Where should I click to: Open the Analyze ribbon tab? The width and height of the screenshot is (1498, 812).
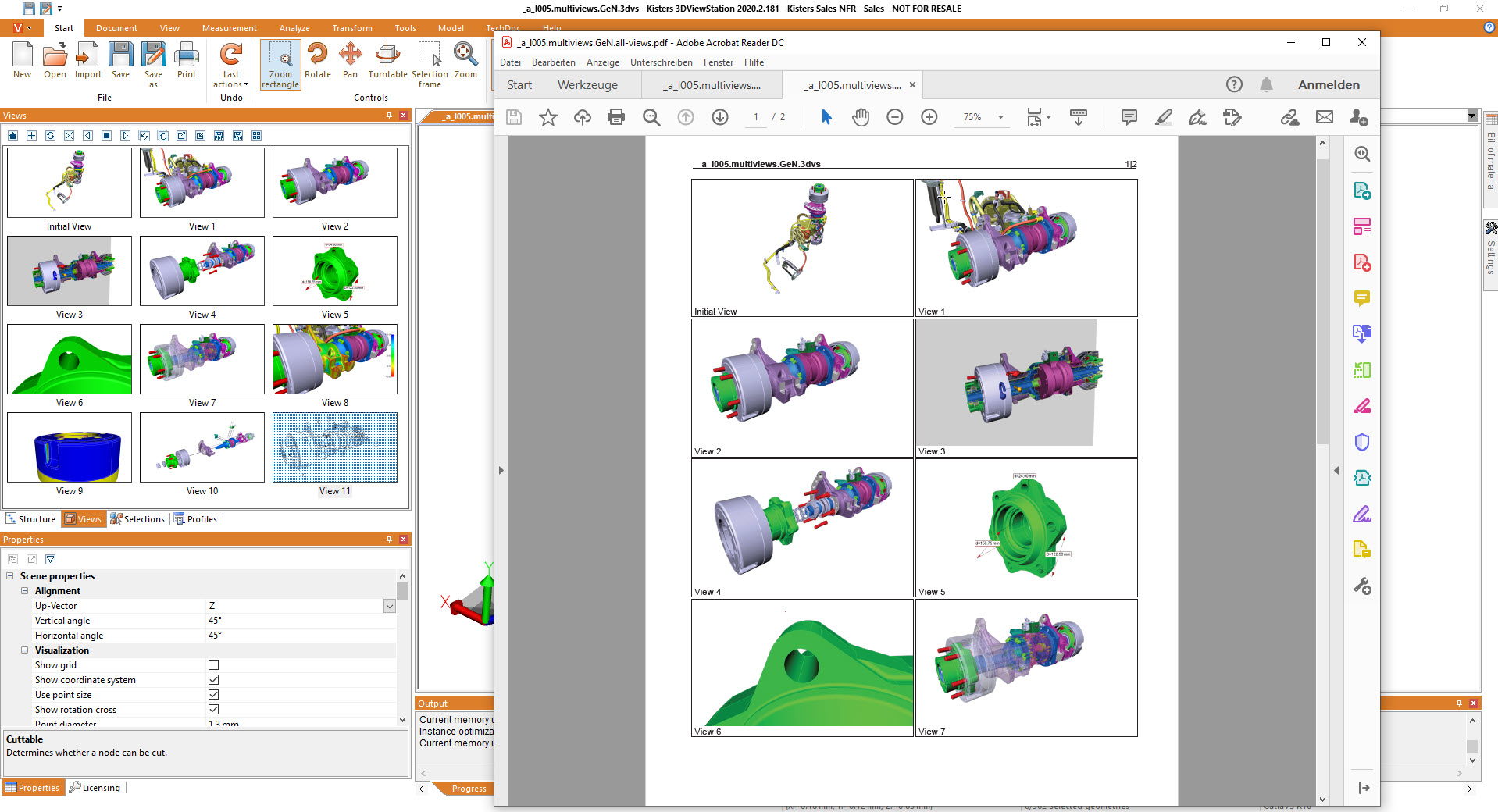tap(294, 28)
